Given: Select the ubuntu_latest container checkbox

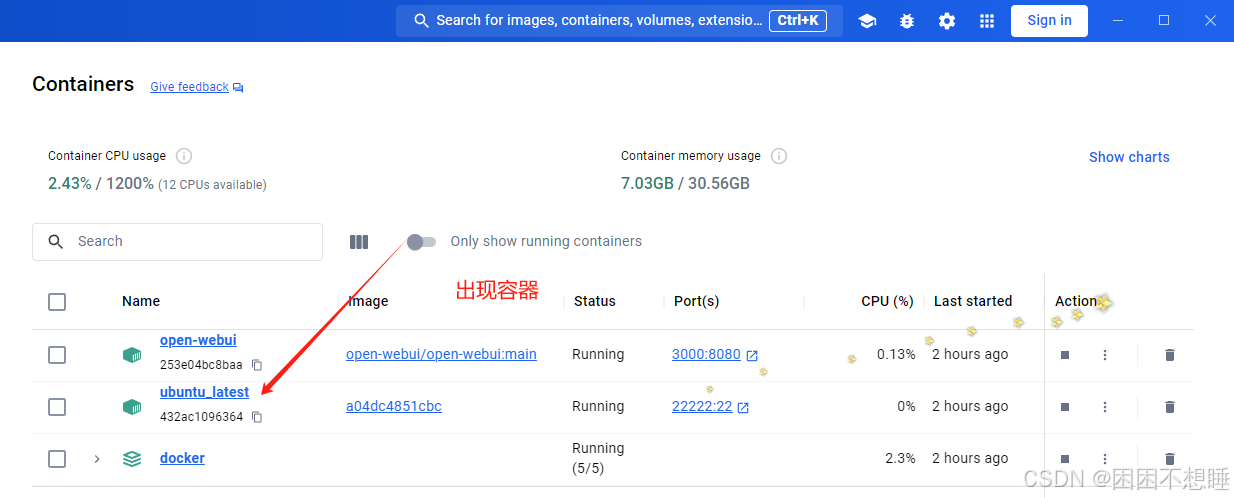Looking at the screenshot, I should 57,406.
